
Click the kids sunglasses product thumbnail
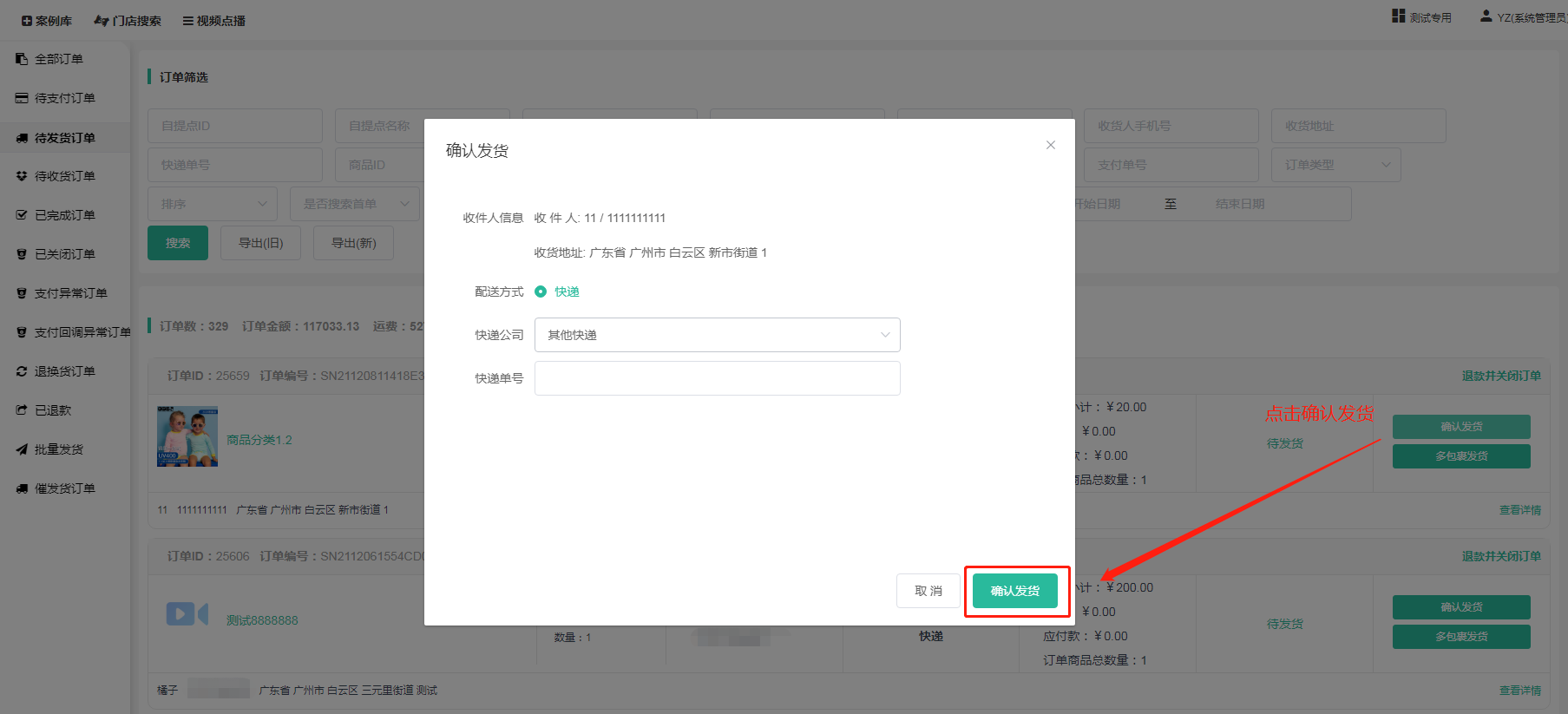click(187, 436)
